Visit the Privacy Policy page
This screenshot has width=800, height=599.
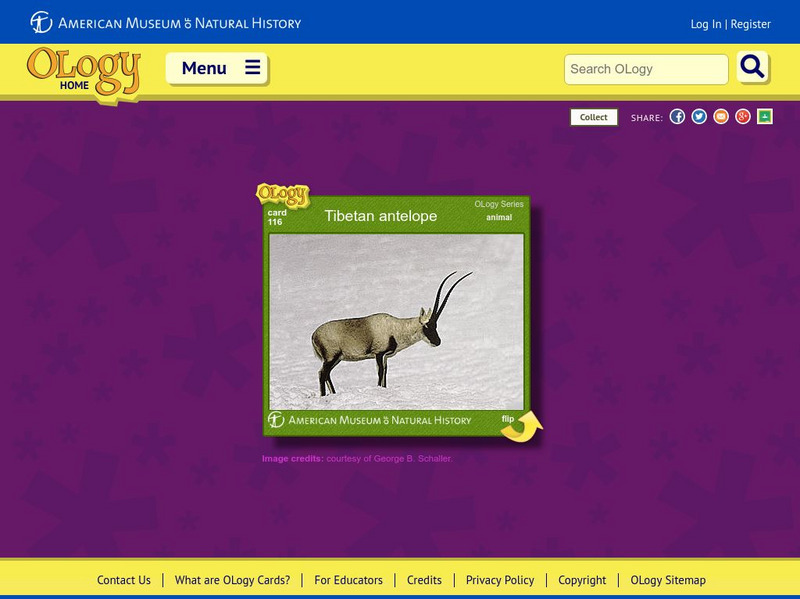(x=499, y=580)
